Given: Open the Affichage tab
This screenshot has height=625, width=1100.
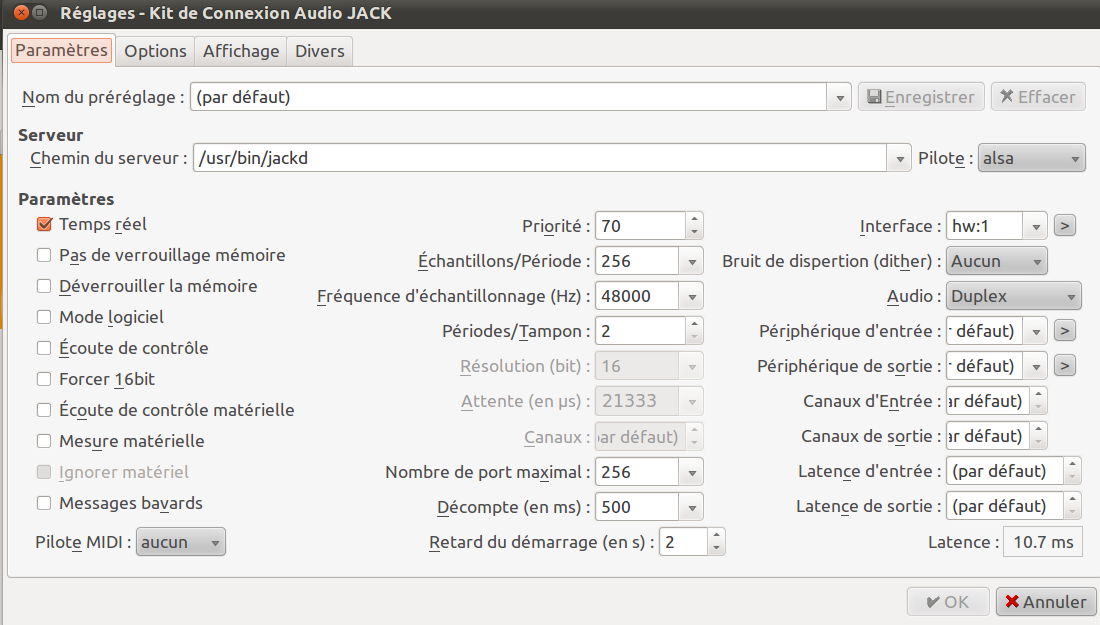Looking at the screenshot, I should tap(241, 51).
